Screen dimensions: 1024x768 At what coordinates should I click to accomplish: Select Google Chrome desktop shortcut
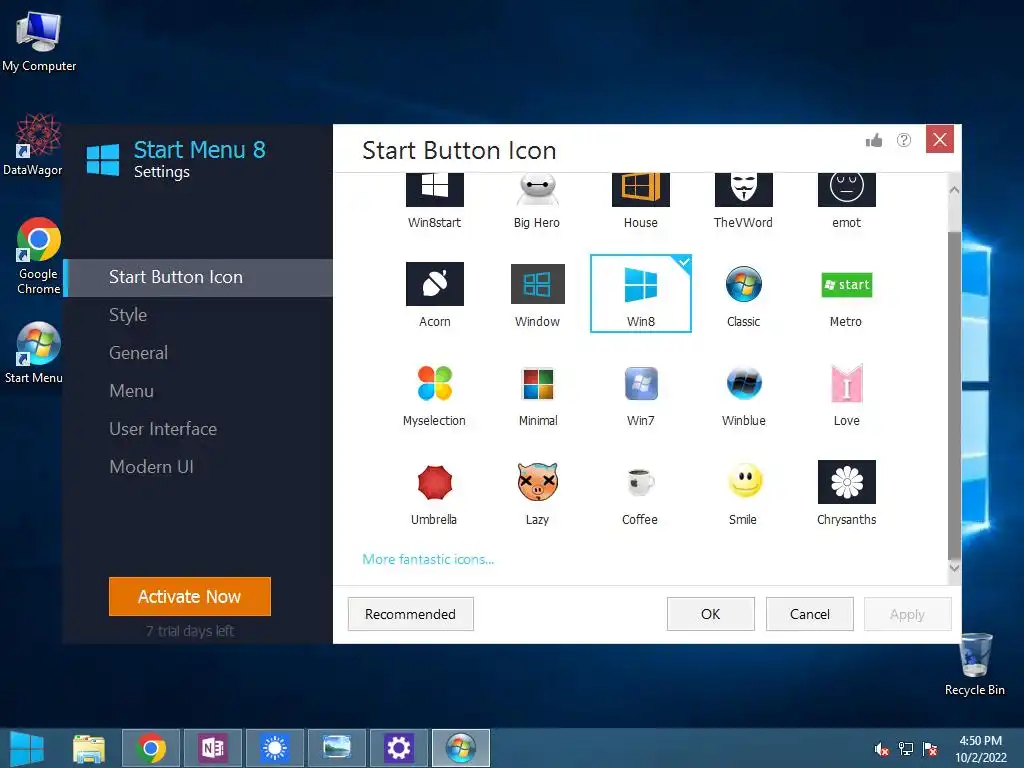[39, 256]
